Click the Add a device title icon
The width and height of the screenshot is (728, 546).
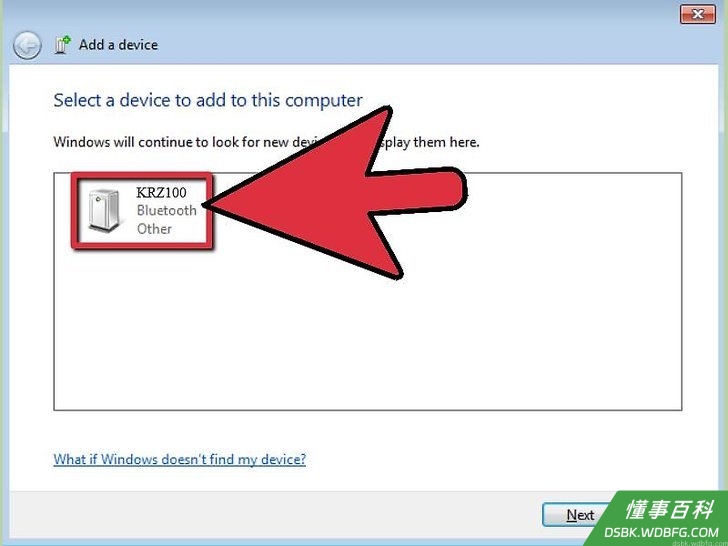point(63,45)
